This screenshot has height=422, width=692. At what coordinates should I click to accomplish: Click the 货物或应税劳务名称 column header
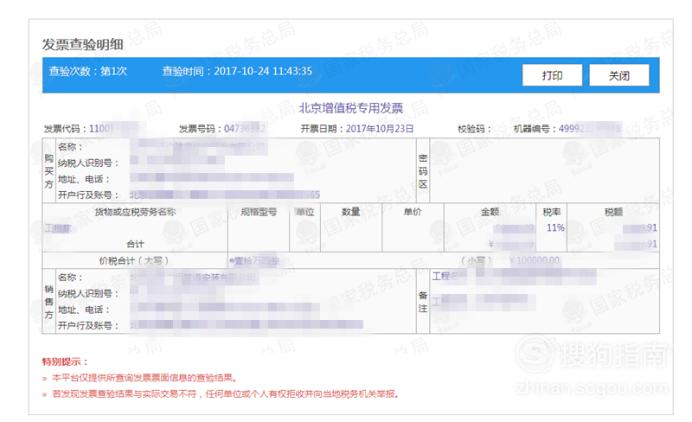tap(135, 212)
